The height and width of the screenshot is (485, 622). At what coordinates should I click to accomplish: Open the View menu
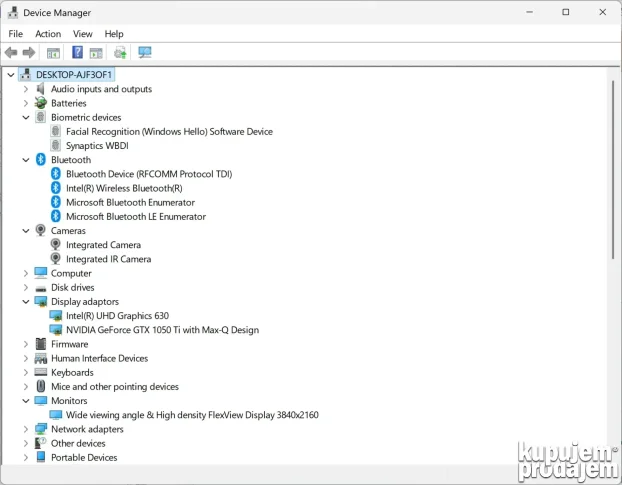point(83,34)
